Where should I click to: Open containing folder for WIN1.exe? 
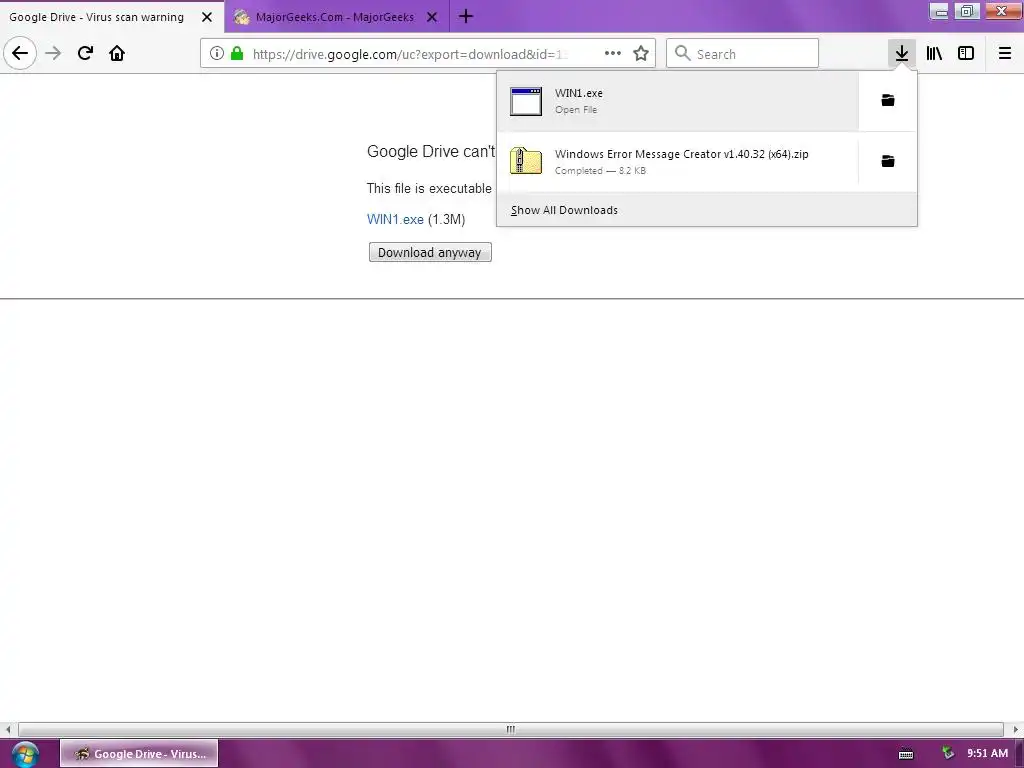(888, 101)
